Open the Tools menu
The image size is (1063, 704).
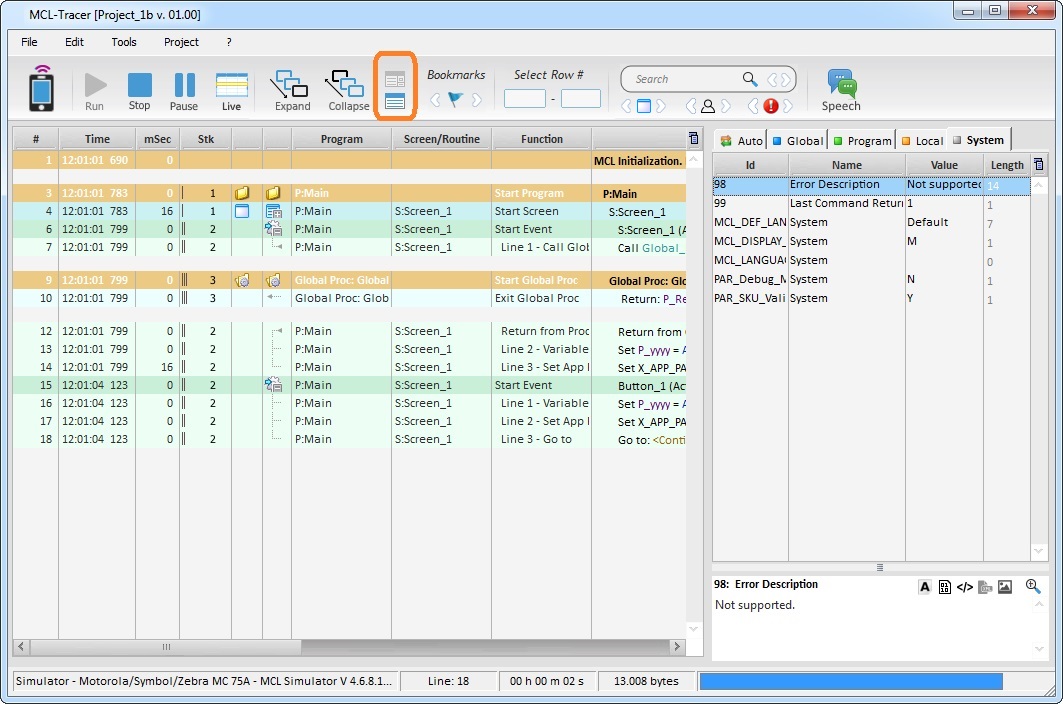123,42
